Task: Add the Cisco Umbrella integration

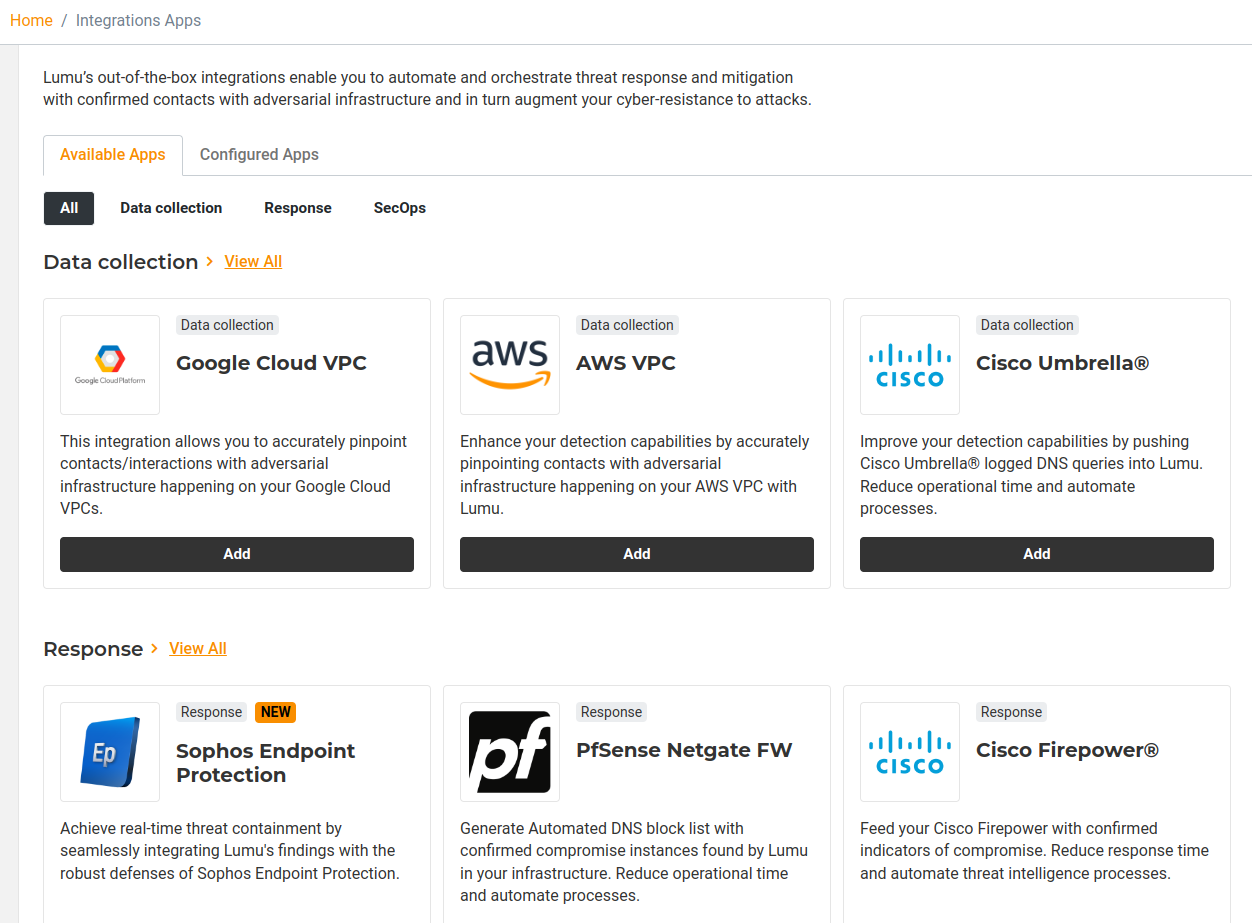Action: pyautogui.click(x=1037, y=554)
